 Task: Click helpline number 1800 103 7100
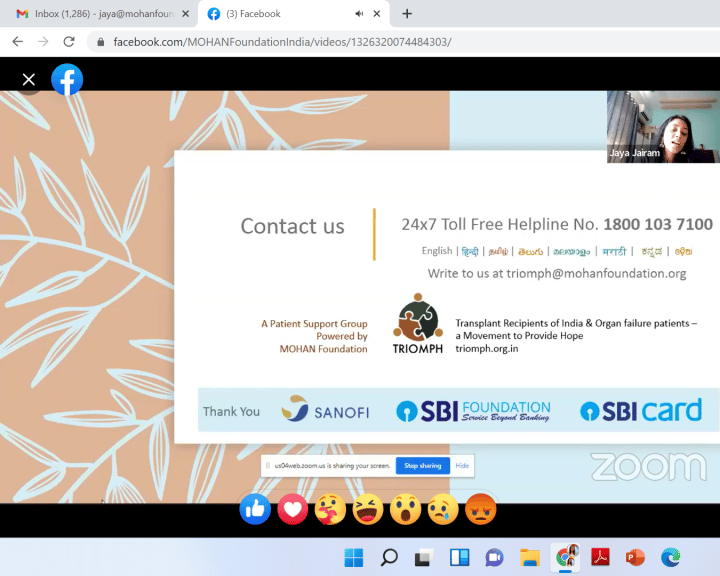click(x=658, y=224)
